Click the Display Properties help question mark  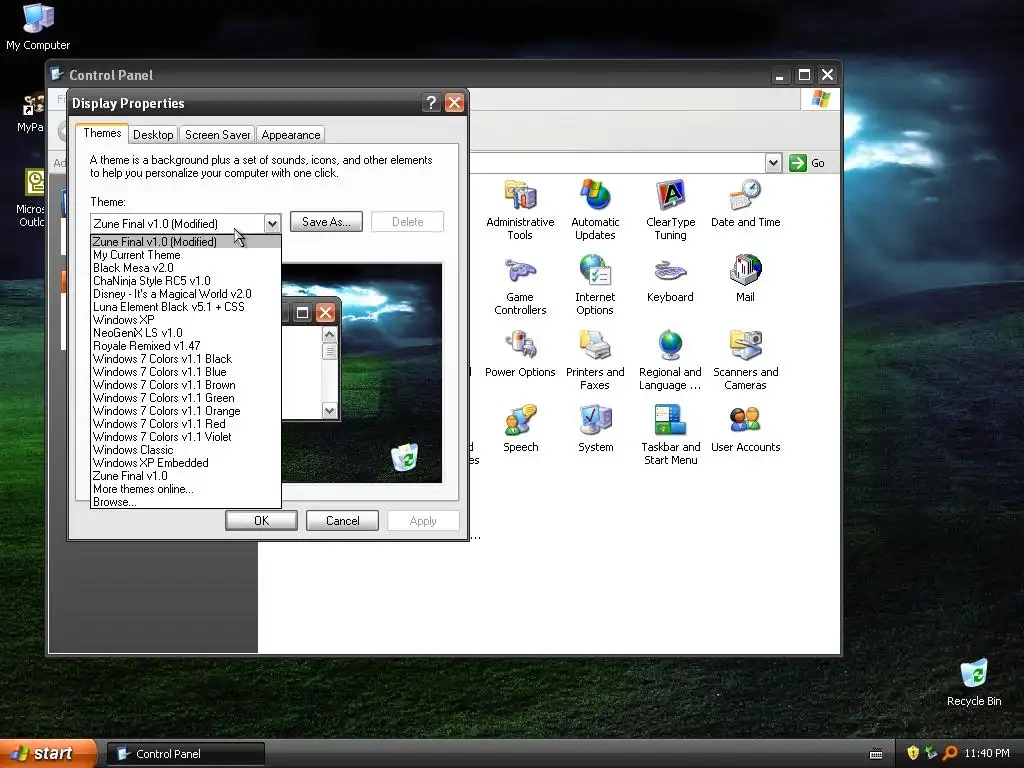point(431,103)
